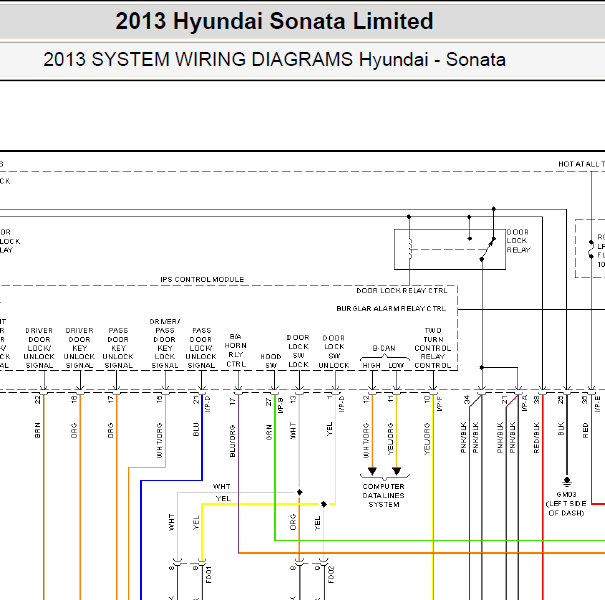Click the "BLU" wire color label

pyautogui.click(x=196, y=429)
